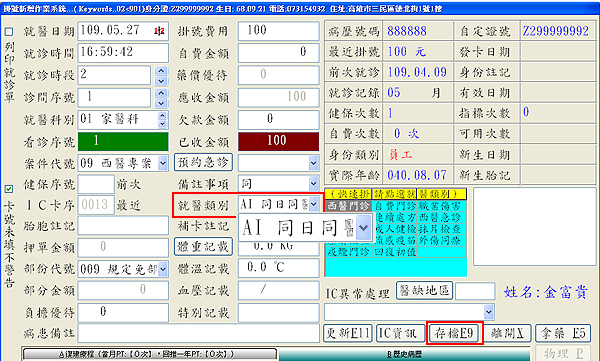Open the calendar icon beside 就醫日期
Image resolution: width=600 pixels, height=361 pixels.
pyautogui.click(x=160, y=31)
